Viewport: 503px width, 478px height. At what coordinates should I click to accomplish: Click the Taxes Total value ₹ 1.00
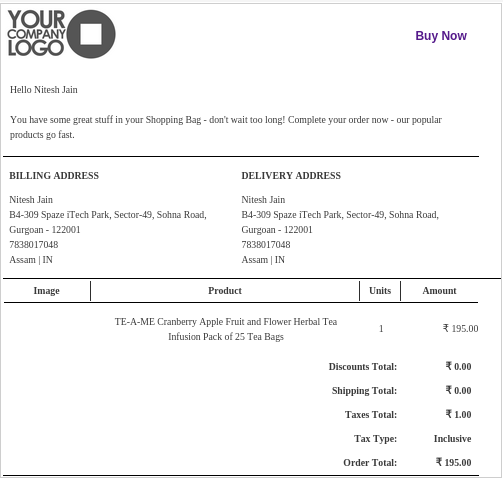(x=458, y=414)
